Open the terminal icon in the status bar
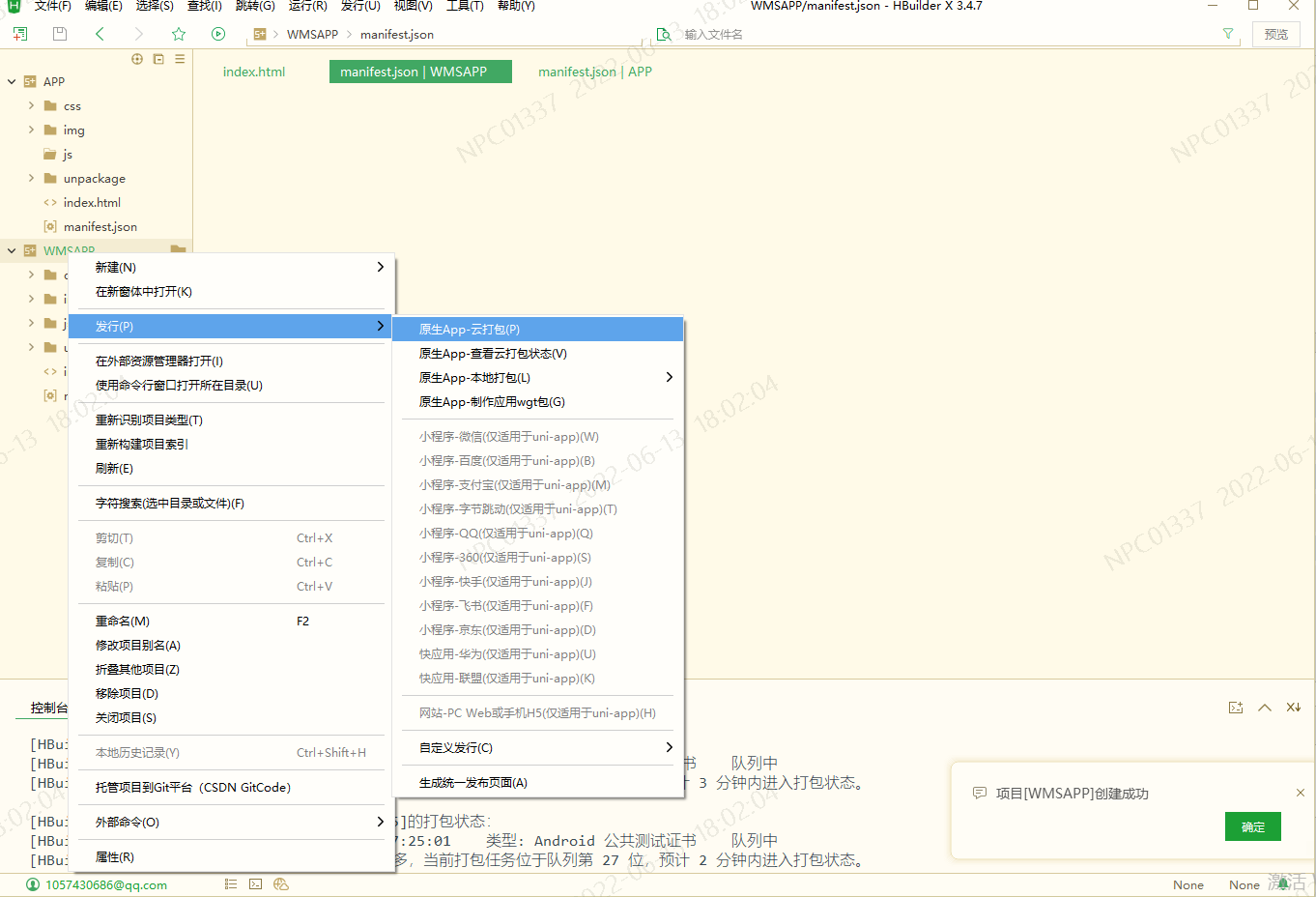Image resolution: width=1316 pixels, height=897 pixels. [x=256, y=884]
